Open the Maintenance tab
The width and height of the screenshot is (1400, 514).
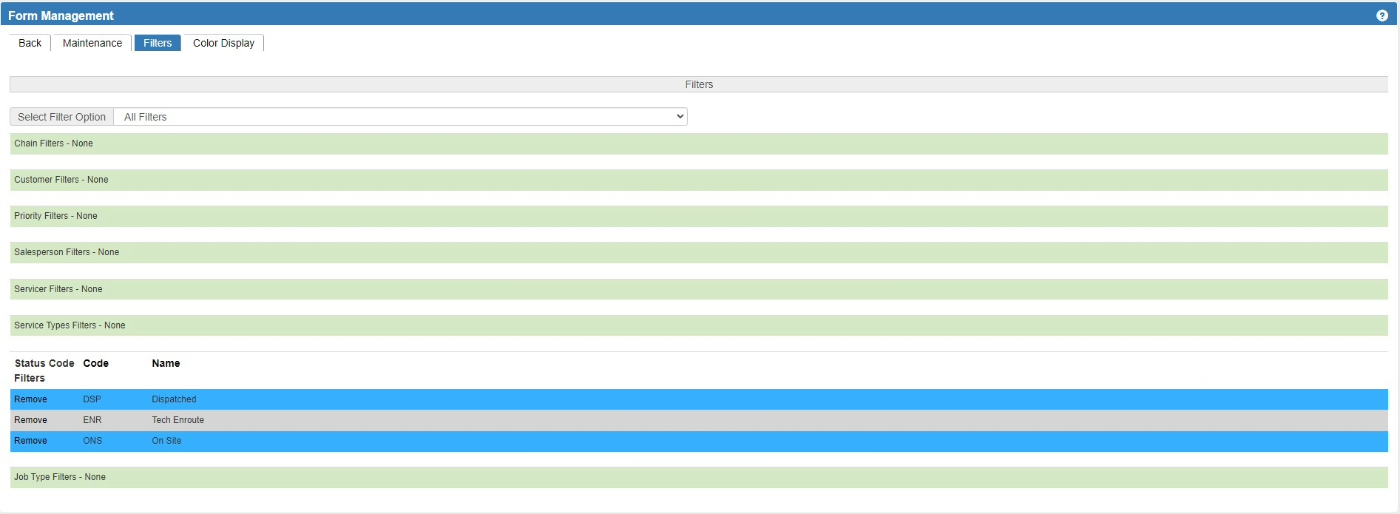coord(92,43)
